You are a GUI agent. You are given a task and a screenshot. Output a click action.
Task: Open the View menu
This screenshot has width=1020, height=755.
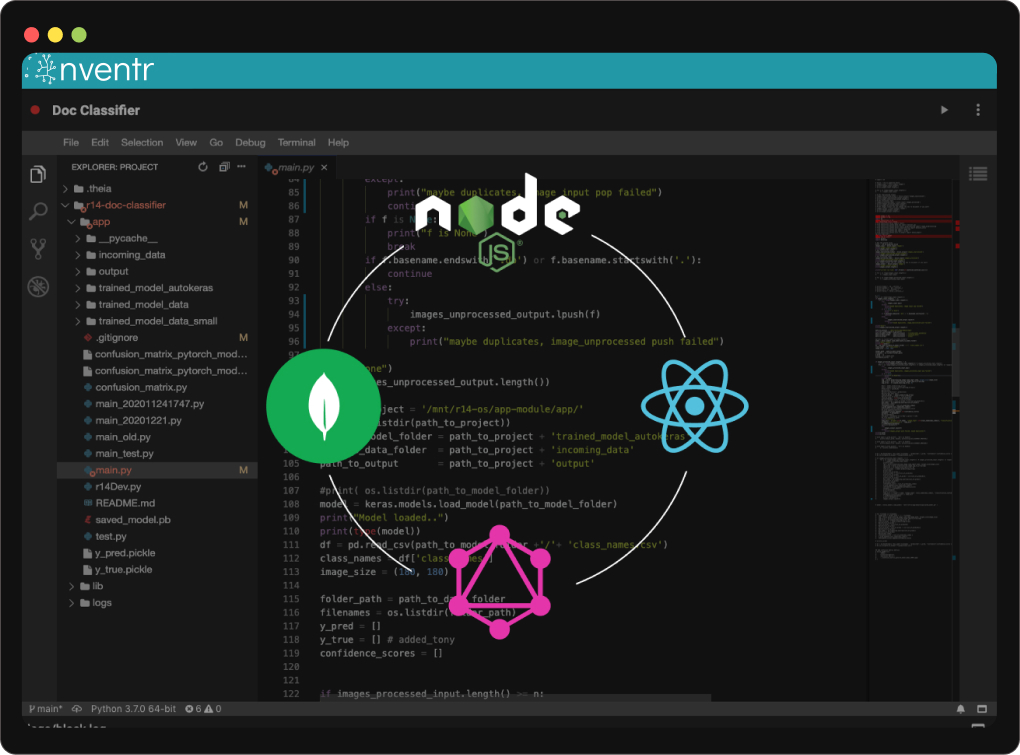(186, 142)
